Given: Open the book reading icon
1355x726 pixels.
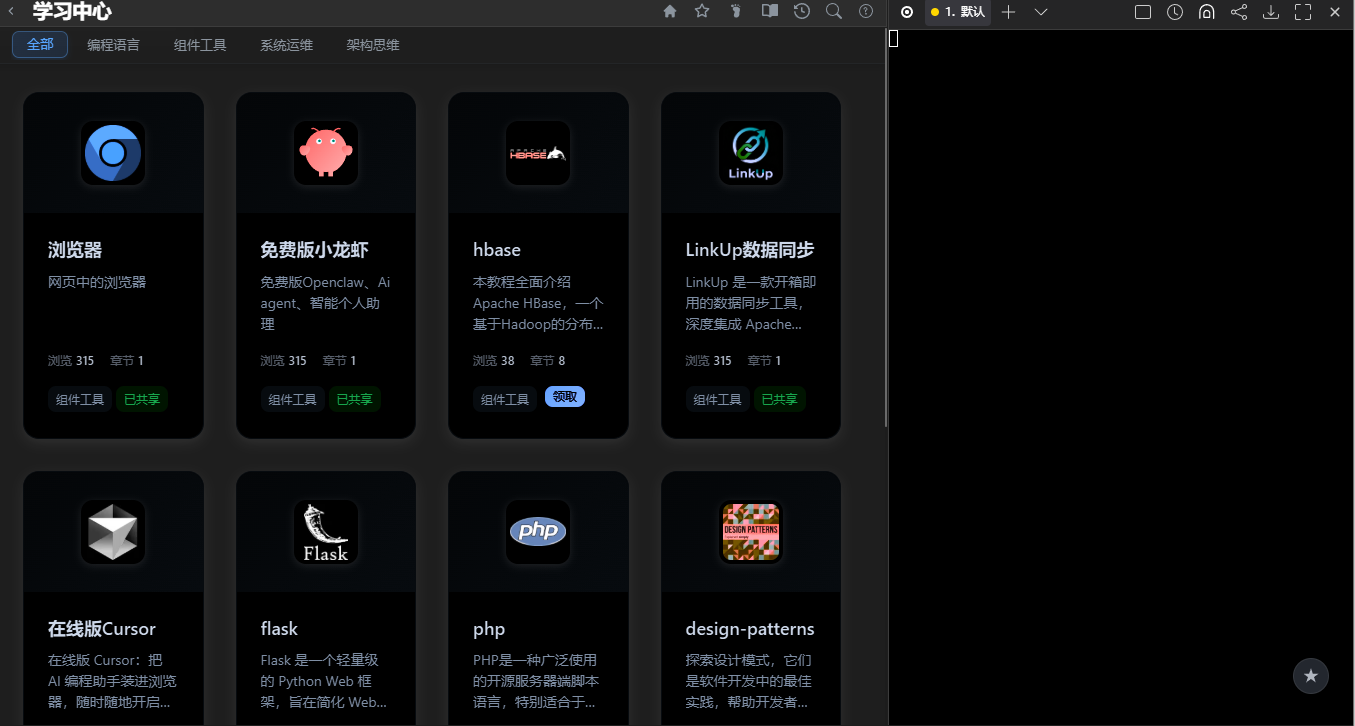Looking at the screenshot, I should click(x=769, y=11).
